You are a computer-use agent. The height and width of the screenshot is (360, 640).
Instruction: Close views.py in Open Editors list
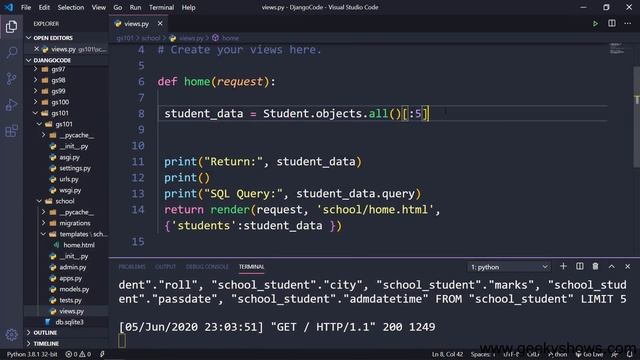(36, 49)
